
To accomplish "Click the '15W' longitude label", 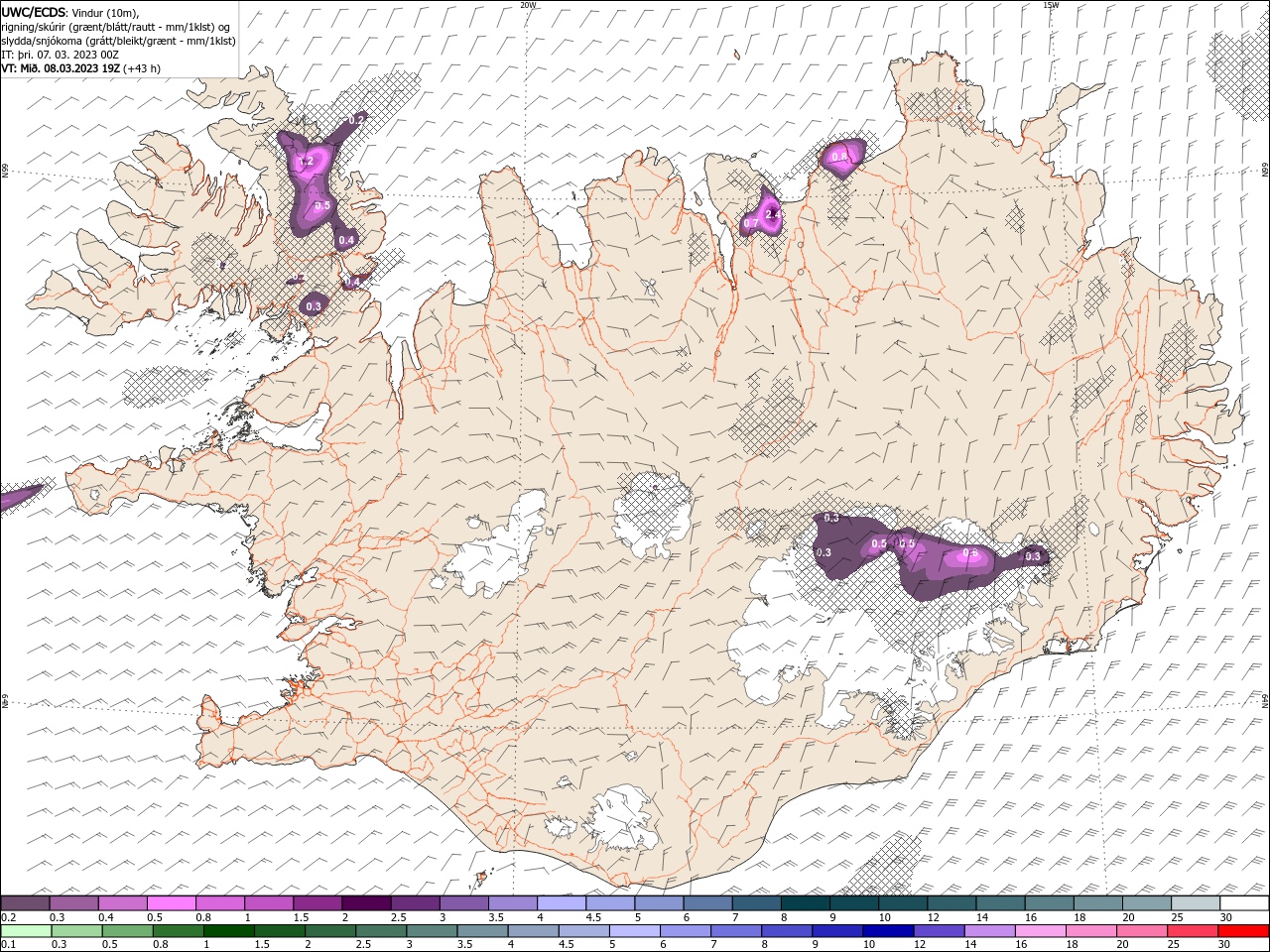I will [1052, 4].
